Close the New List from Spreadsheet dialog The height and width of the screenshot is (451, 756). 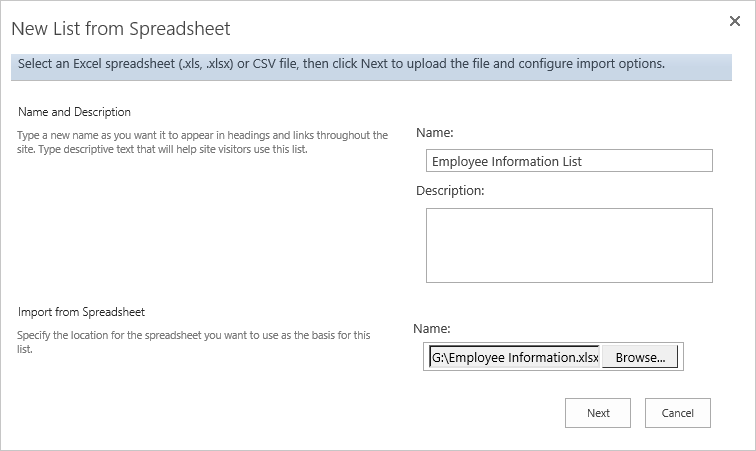click(734, 21)
